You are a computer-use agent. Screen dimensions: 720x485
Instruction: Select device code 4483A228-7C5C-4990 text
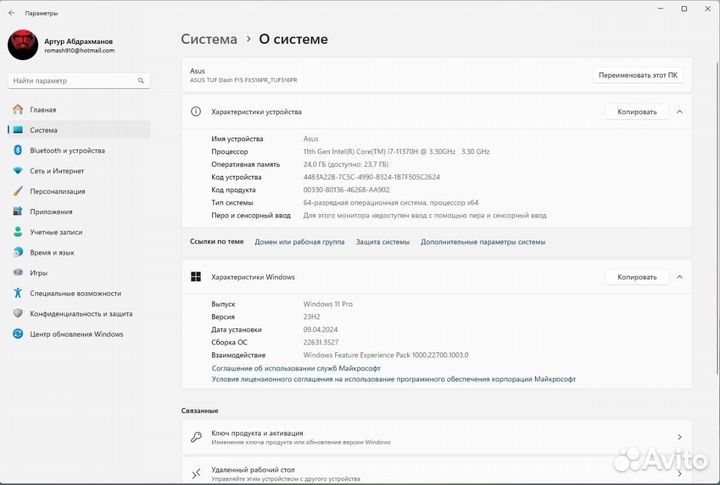(371, 177)
